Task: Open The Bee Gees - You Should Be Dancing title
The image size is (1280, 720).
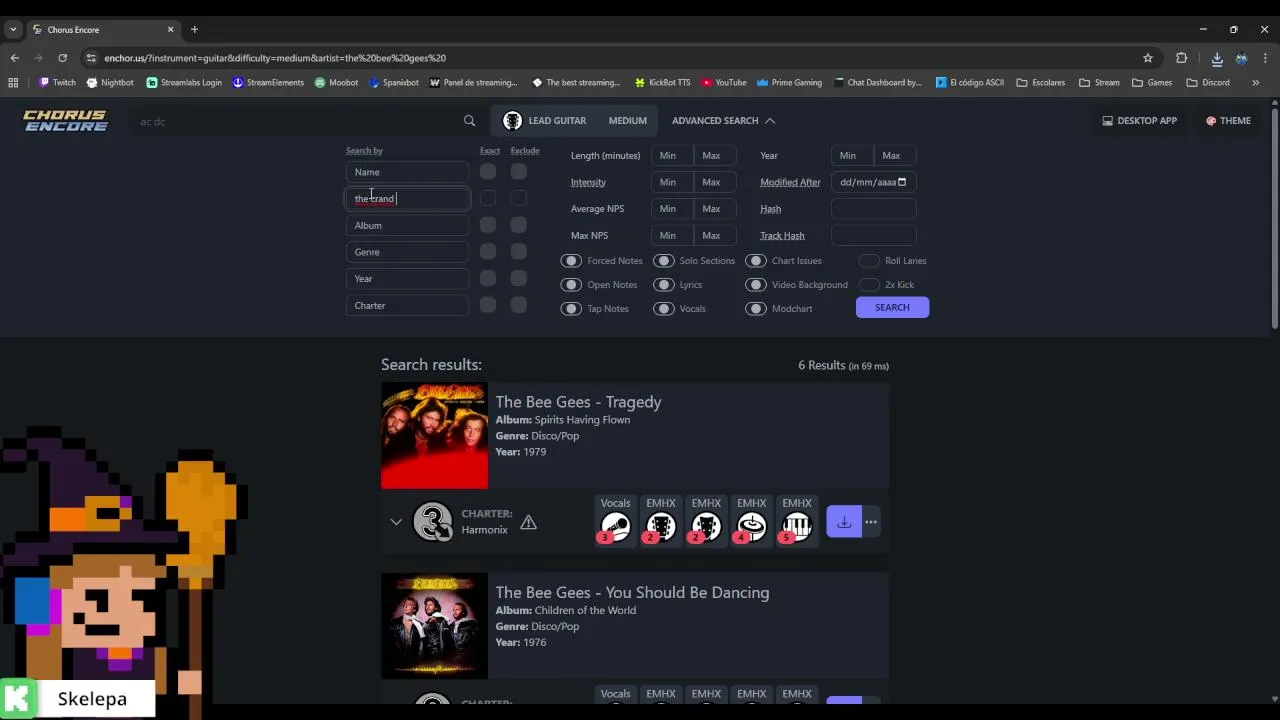Action: (x=632, y=593)
